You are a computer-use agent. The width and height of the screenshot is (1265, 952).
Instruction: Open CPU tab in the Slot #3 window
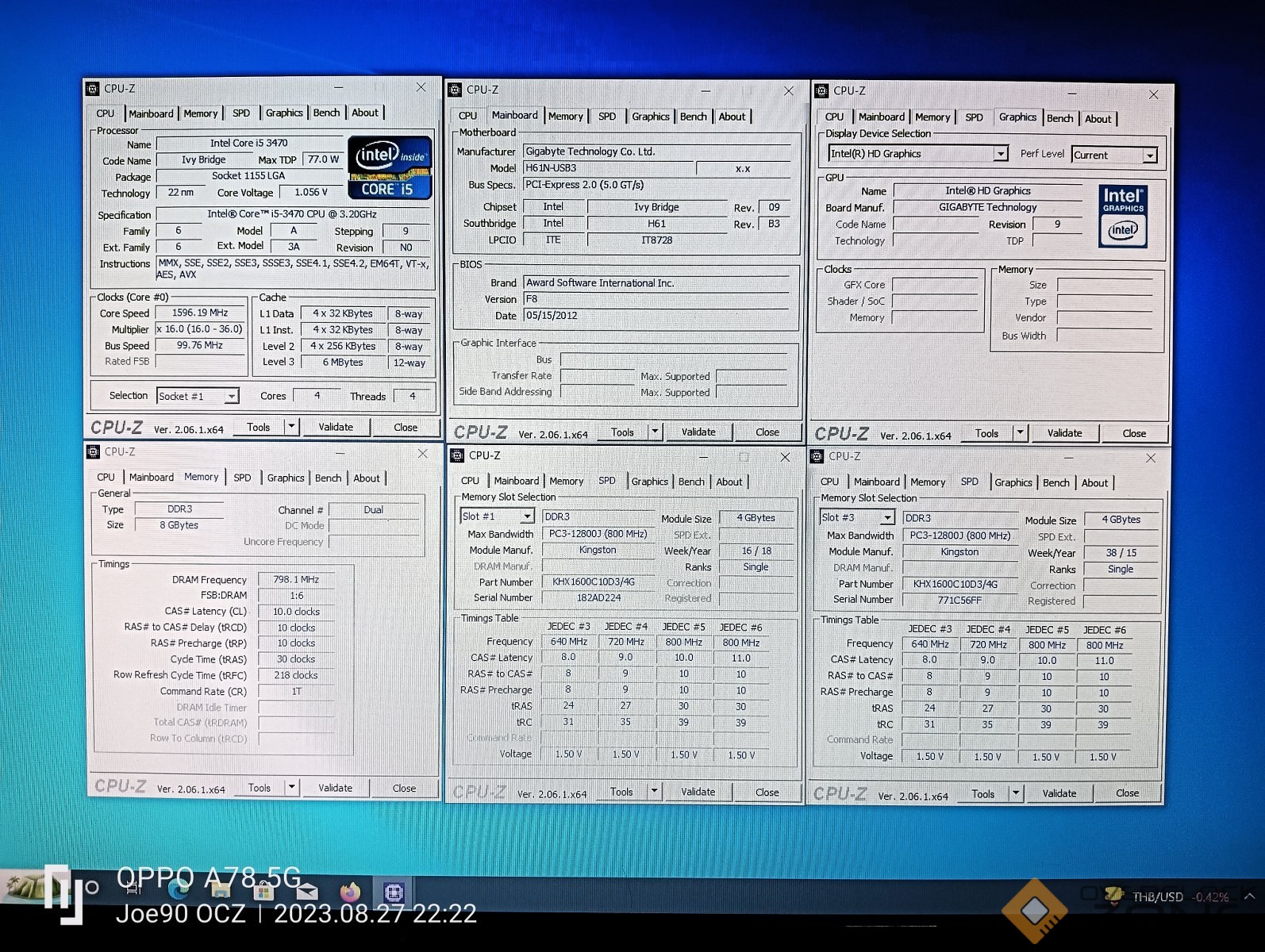(x=830, y=482)
